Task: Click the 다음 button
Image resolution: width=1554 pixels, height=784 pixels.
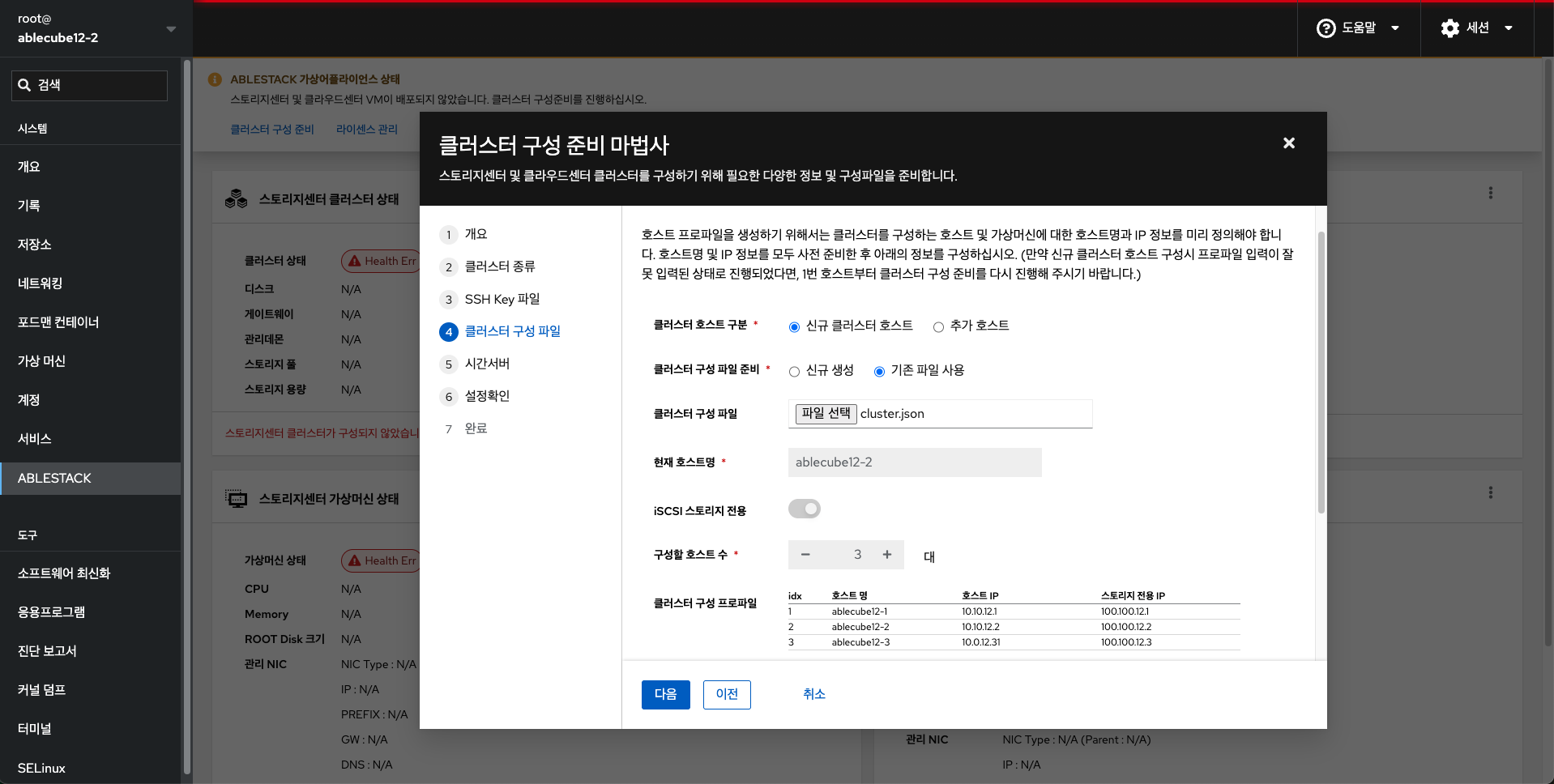Action: click(x=665, y=695)
